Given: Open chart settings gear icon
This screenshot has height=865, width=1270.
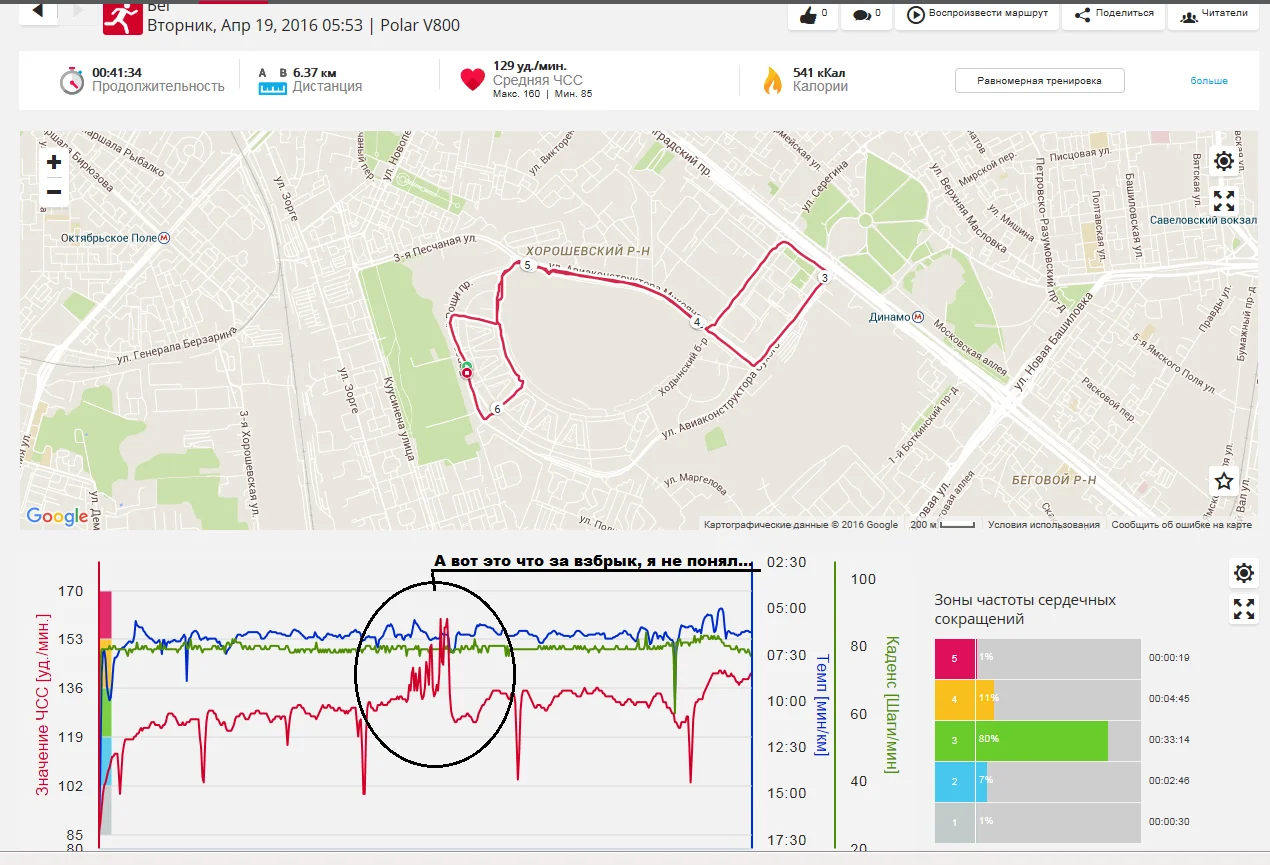Looking at the screenshot, I should tap(1243, 573).
